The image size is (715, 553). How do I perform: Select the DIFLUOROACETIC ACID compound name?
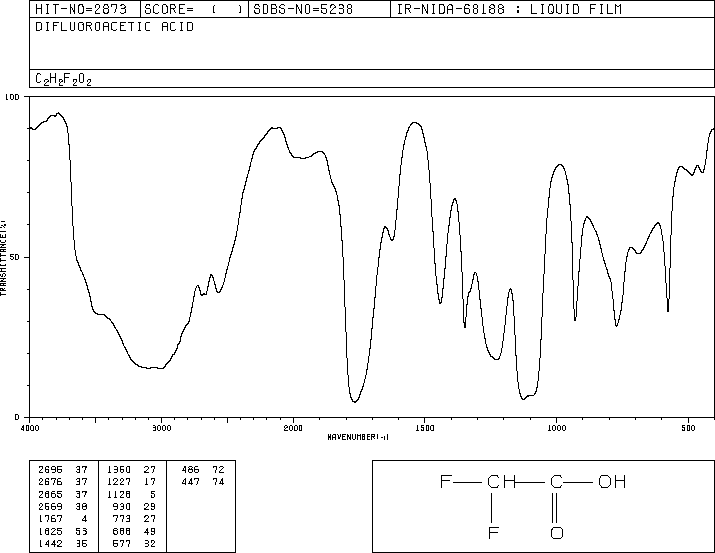(x=114, y=27)
